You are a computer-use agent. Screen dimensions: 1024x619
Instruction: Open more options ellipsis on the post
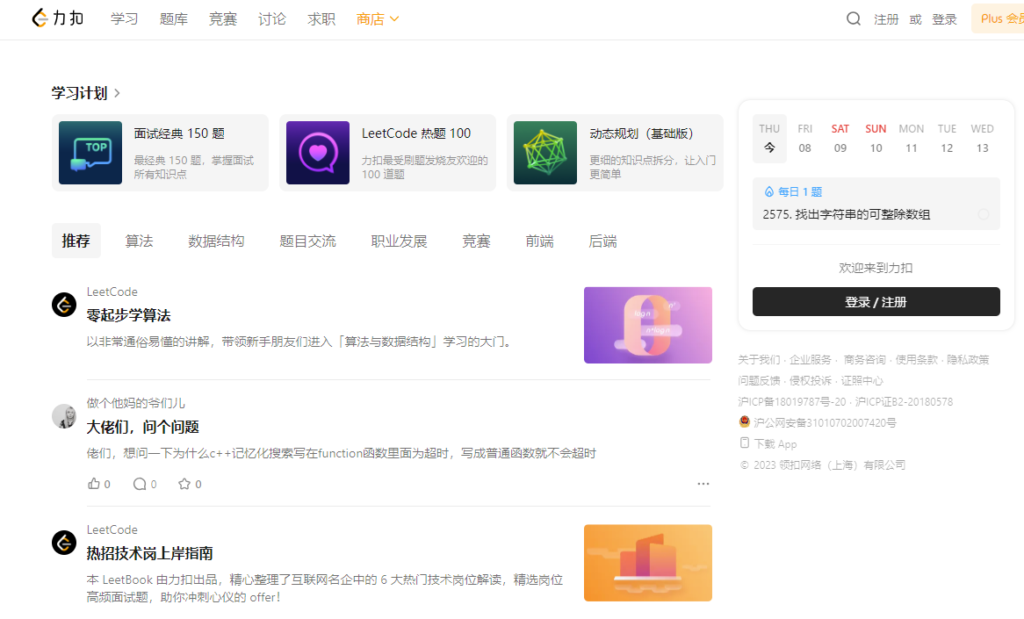pos(703,484)
